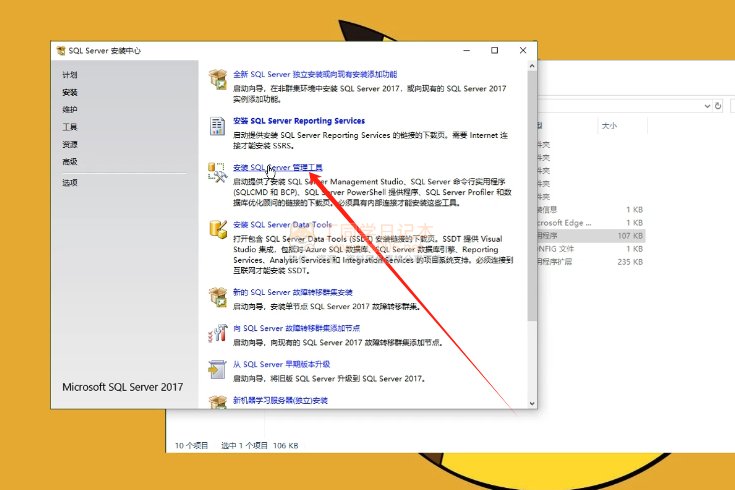This screenshot has height=490, width=735.
Task: Open the address bar dropdown in Explorer window
Action: (707, 106)
